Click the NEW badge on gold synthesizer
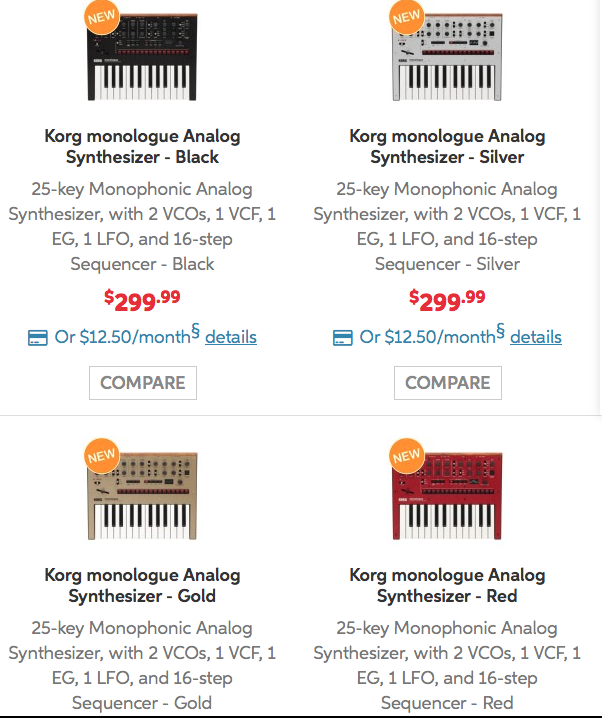The width and height of the screenshot is (602, 718). (x=102, y=456)
